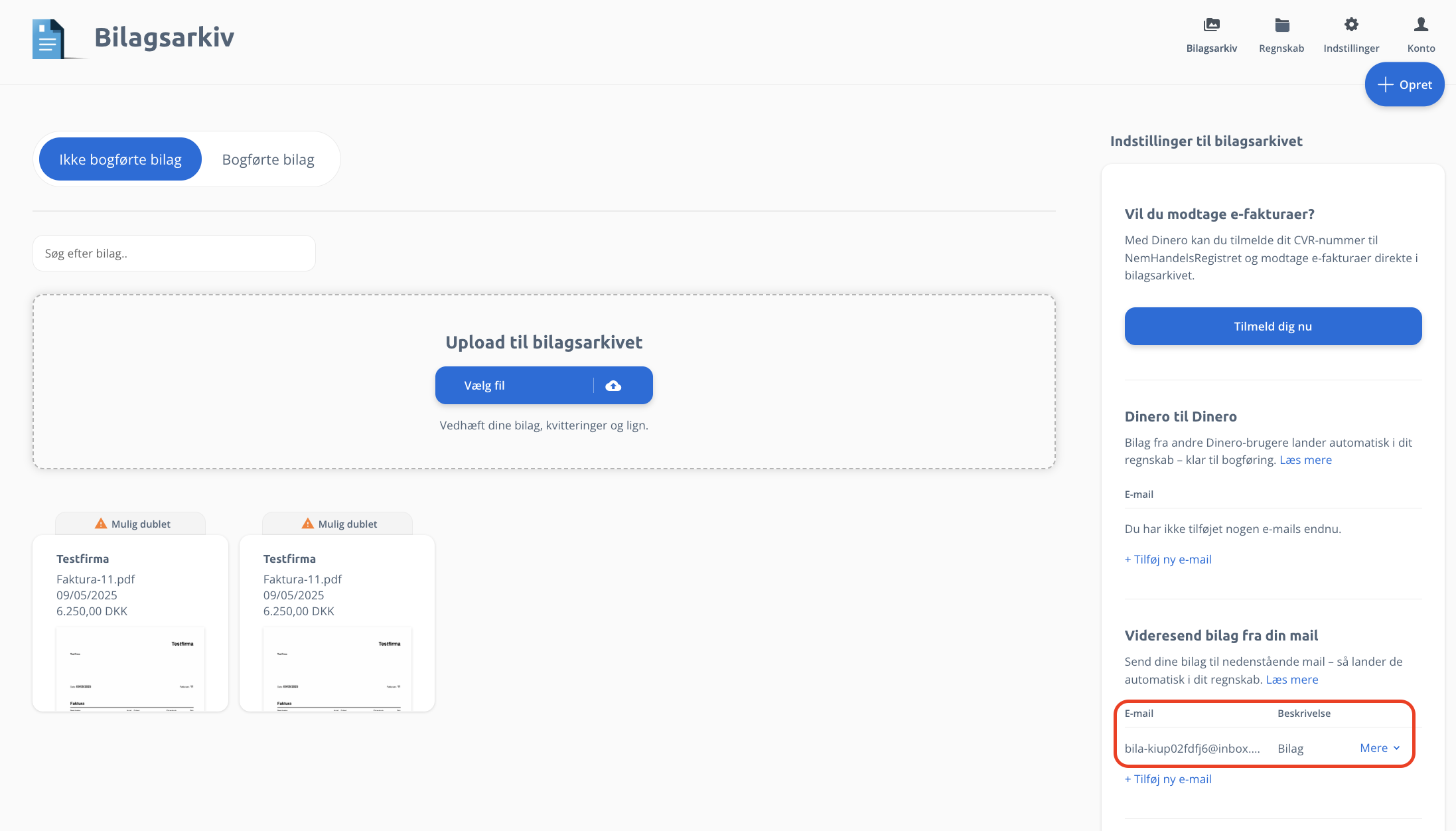Click Tilmeld dig nu button
Viewport: 1456px width, 831px height.
(1273, 326)
